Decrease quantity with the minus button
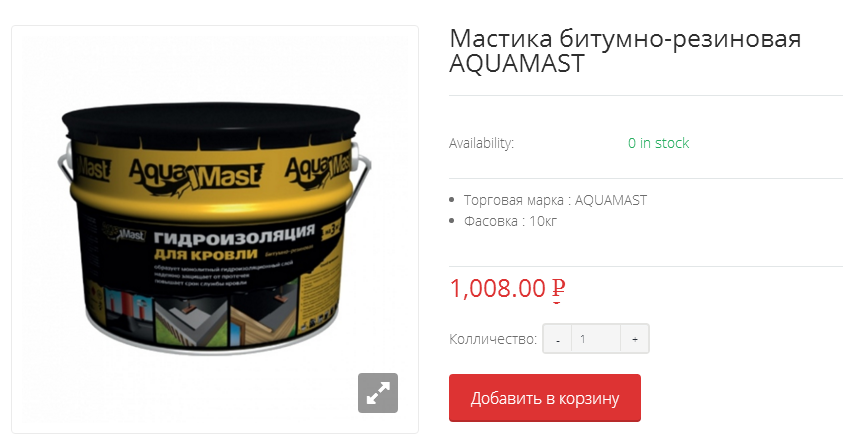843x439 pixels. (x=558, y=339)
